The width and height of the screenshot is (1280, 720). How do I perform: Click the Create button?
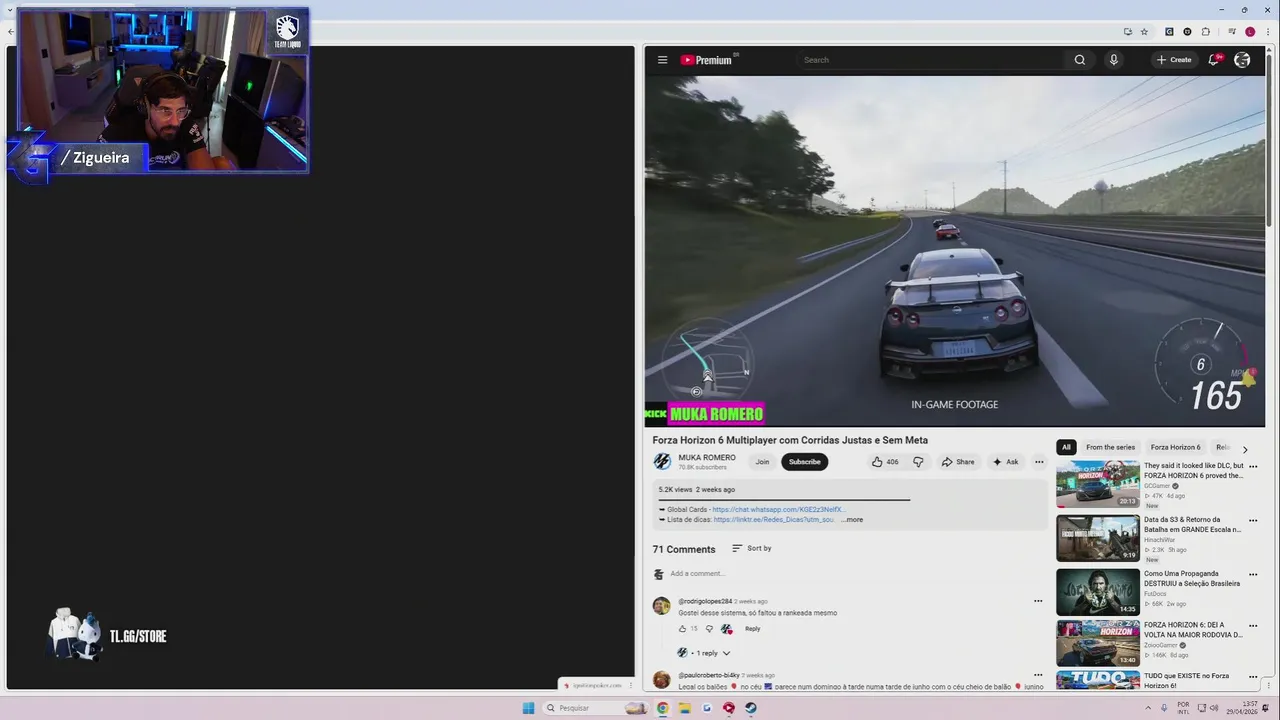coord(1174,60)
